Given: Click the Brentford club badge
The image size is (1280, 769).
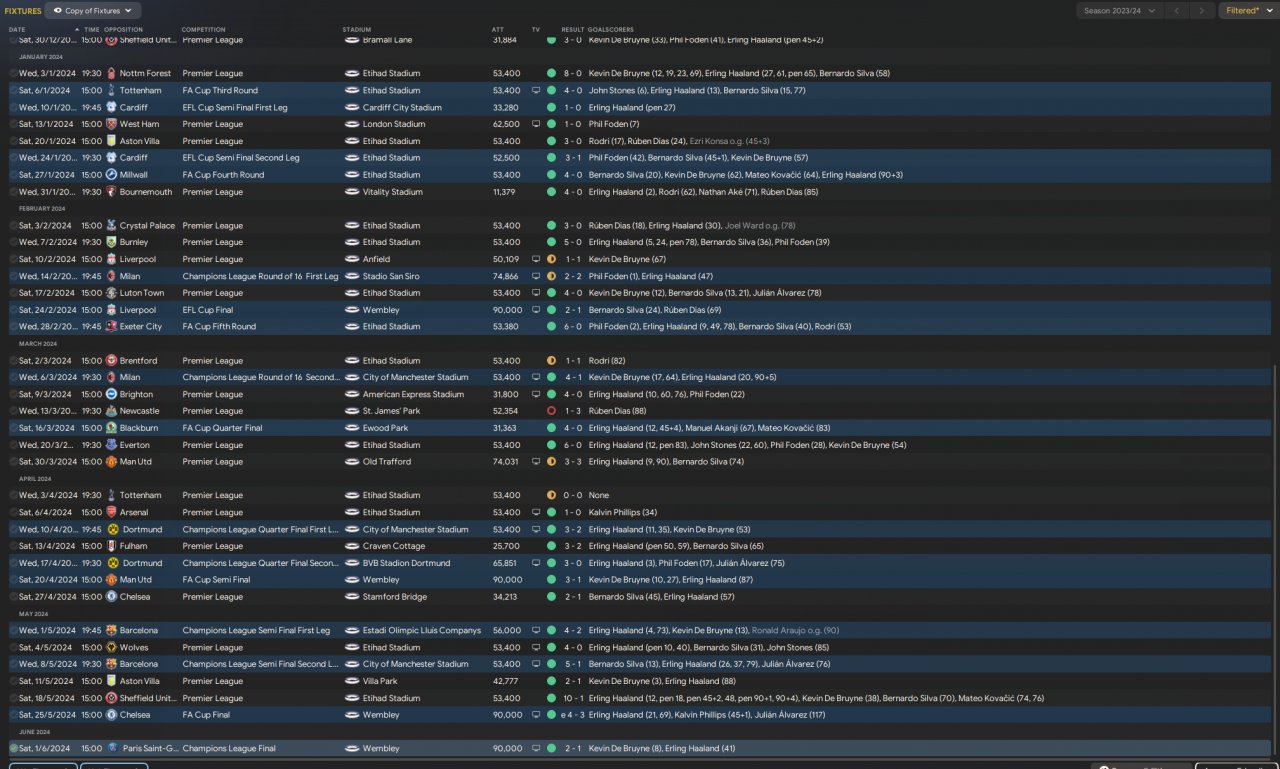Looking at the screenshot, I should 111,361.
